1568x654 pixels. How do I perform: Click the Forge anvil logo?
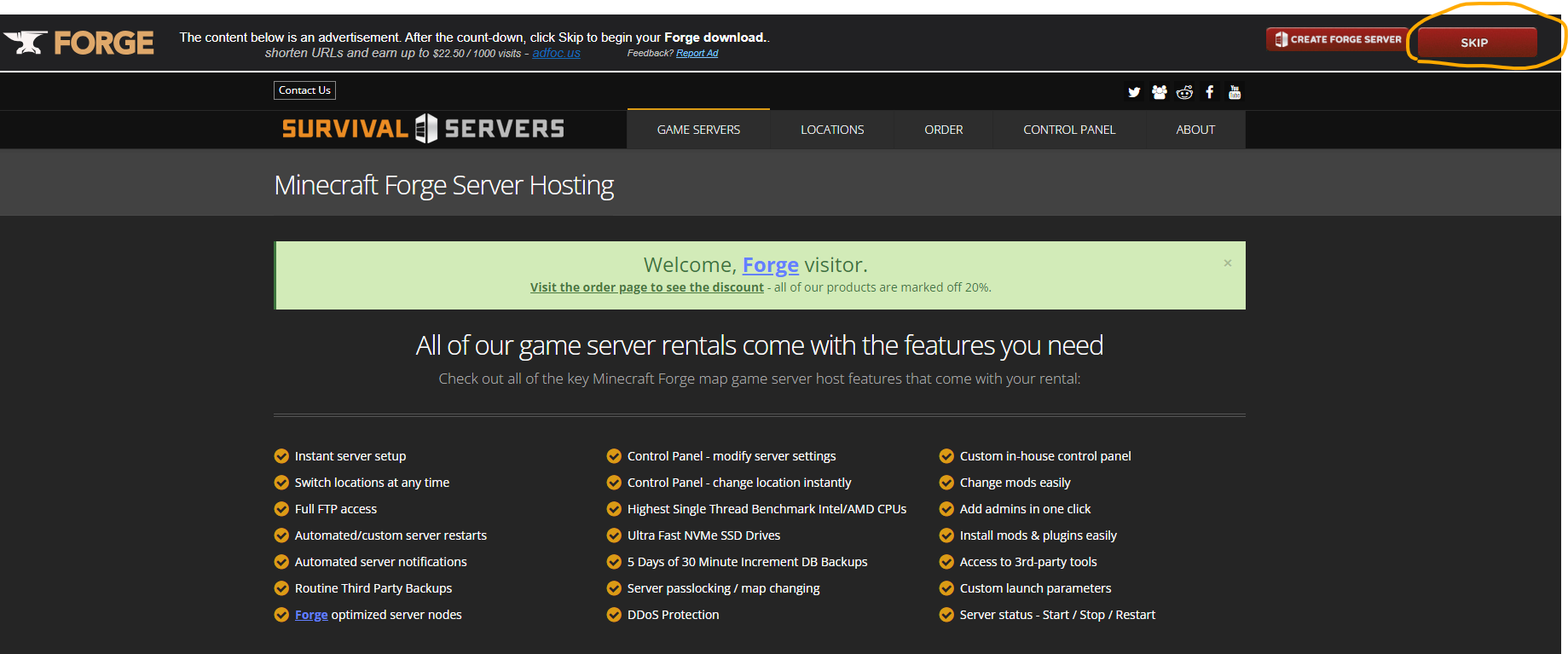(78, 43)
